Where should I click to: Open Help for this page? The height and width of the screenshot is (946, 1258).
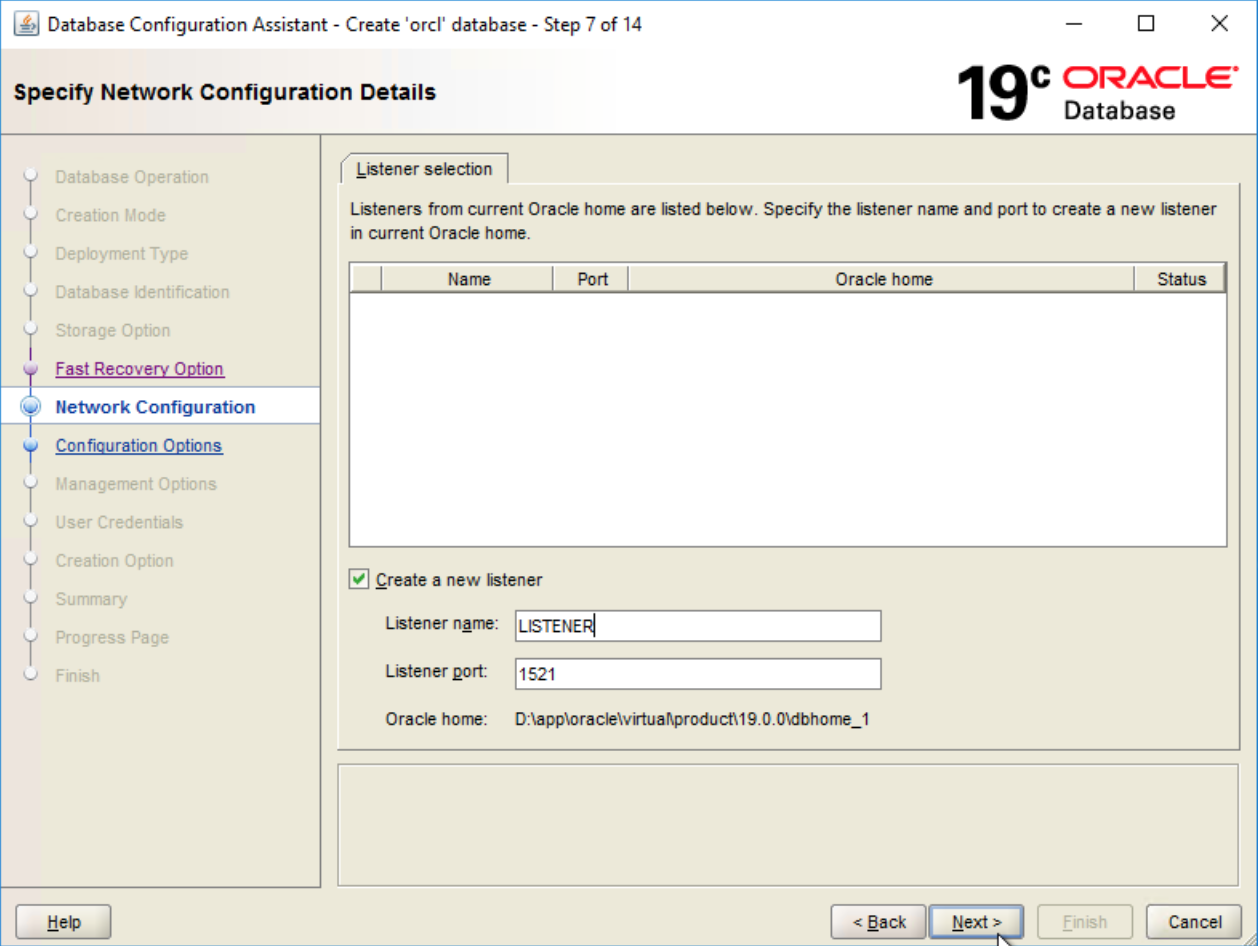pyautogui.click(x=64, y=922)
